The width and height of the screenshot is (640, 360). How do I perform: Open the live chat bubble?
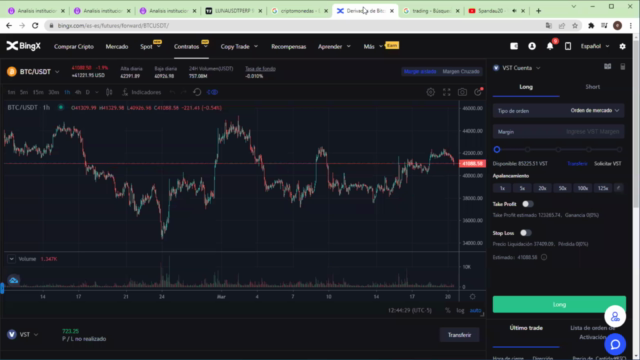[x=615, y=344]
